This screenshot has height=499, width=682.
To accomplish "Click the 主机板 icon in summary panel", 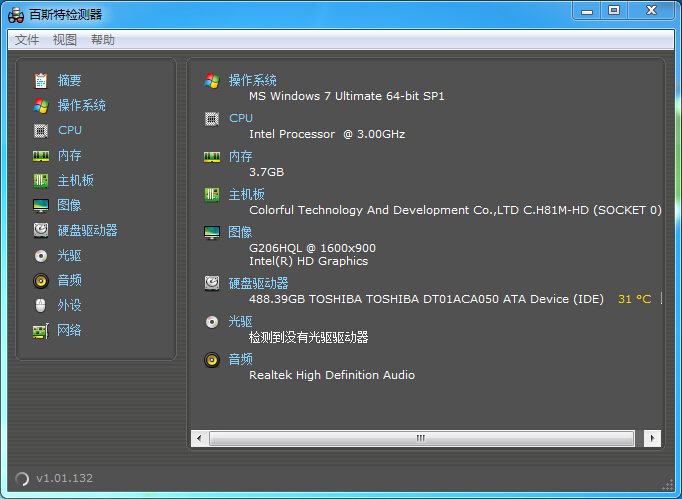I will coord(212,194).
